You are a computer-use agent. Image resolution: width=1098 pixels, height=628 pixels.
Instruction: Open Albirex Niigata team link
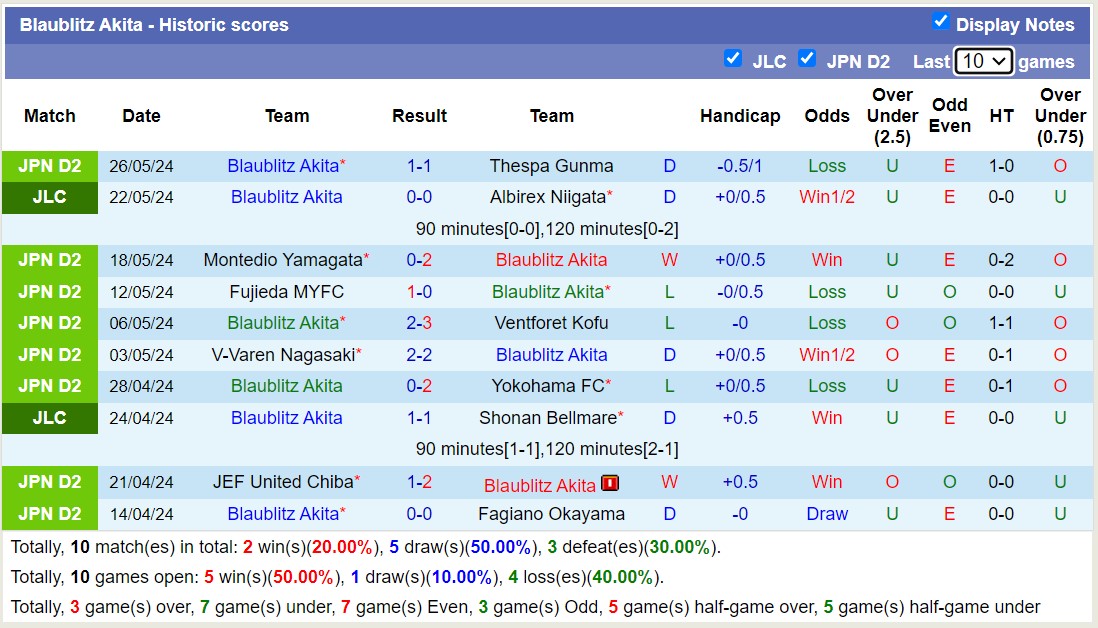tap(547, 197)
